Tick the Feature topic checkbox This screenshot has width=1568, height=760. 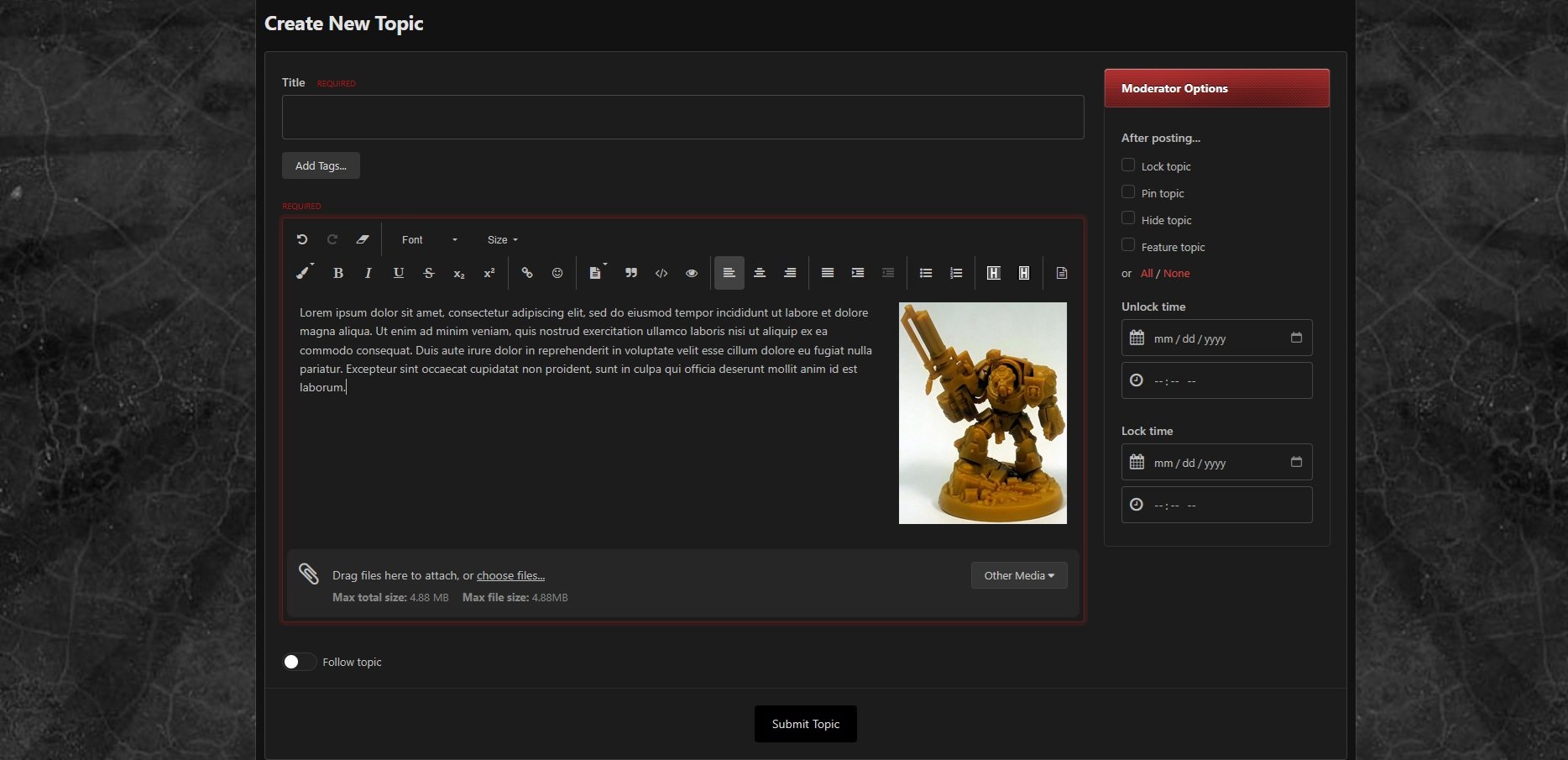pos(1128,245)
